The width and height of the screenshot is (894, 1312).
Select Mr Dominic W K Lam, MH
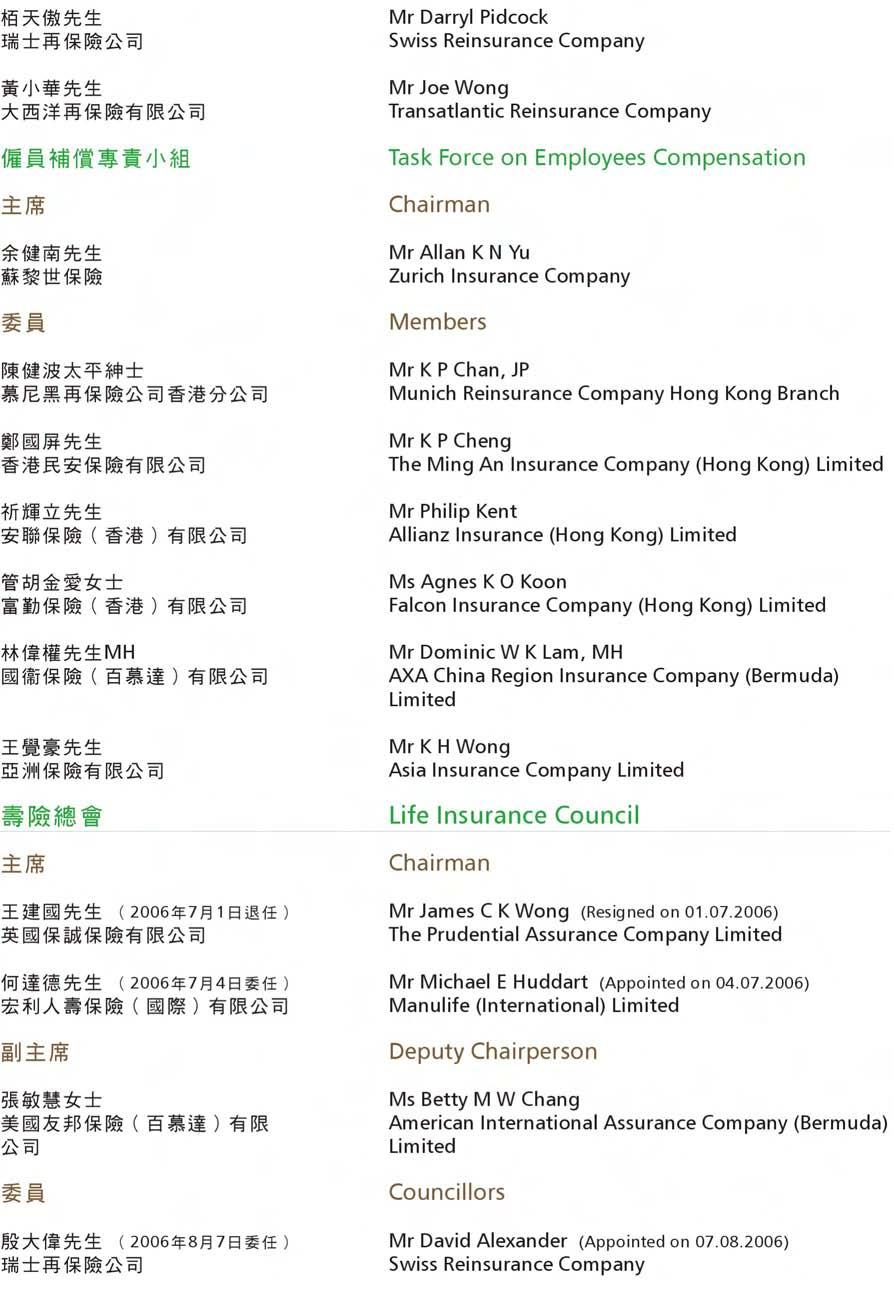tap(506, 652)
